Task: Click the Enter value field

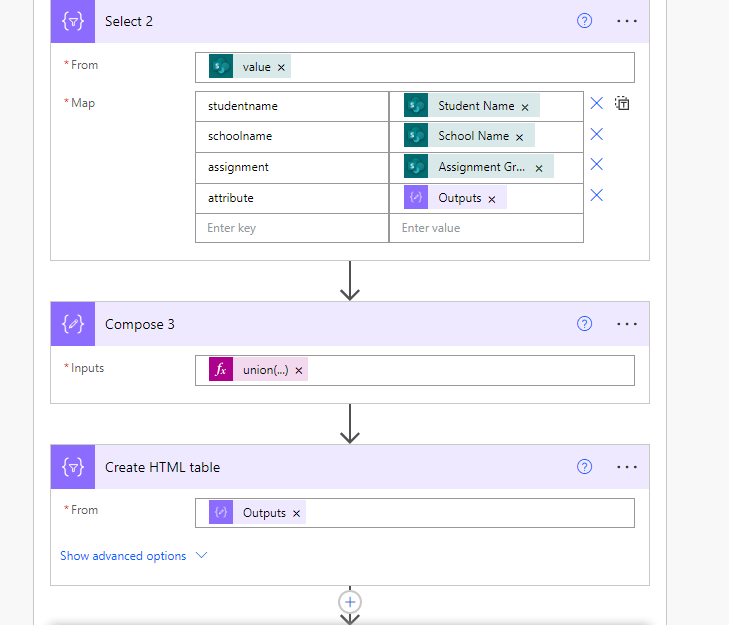Action: click(486, 228)
